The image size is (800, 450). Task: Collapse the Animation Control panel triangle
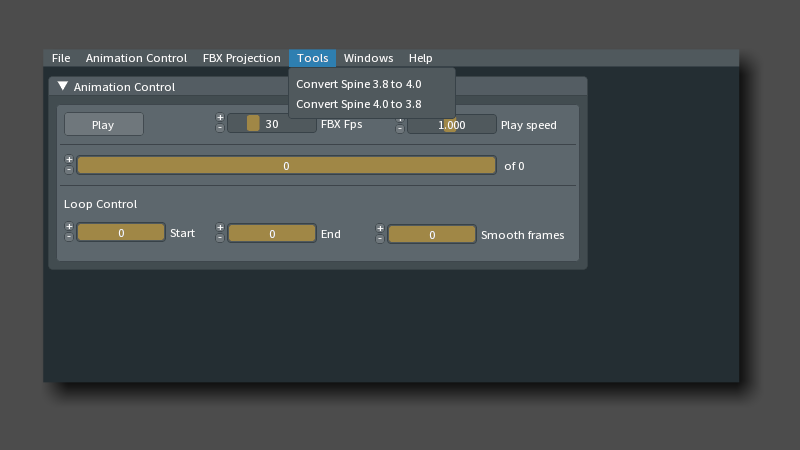coord(62,87)
